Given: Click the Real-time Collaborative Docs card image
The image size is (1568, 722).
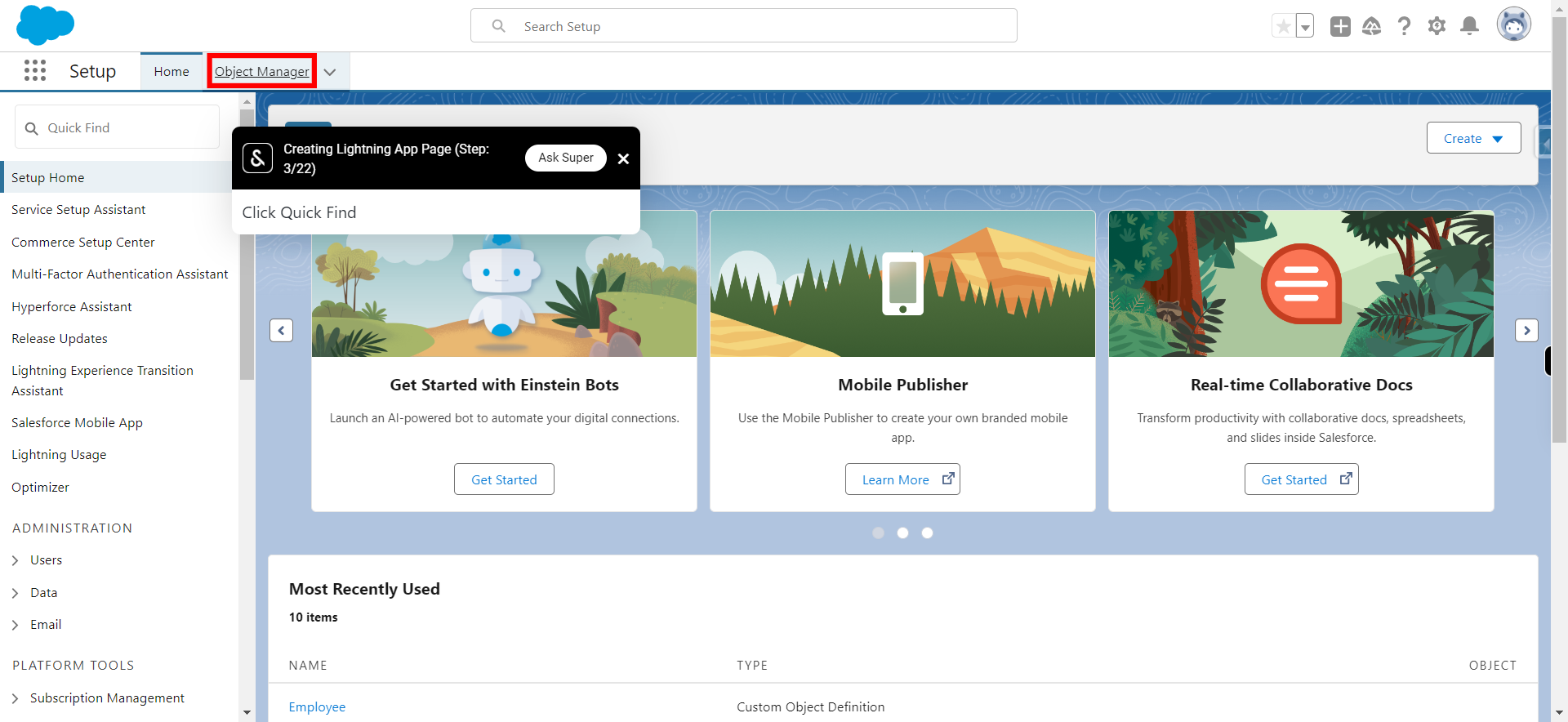Looking at the screenshot, I should point(1301,283).
